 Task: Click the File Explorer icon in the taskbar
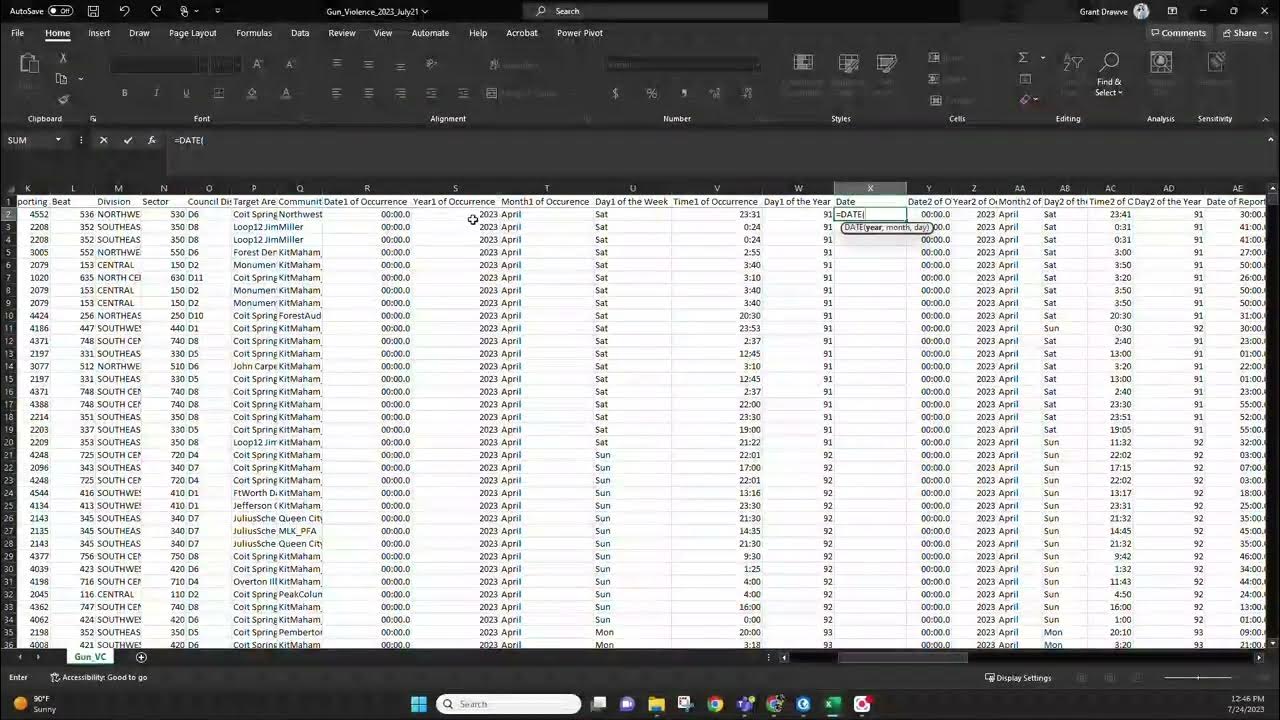[x=656, y=704]
